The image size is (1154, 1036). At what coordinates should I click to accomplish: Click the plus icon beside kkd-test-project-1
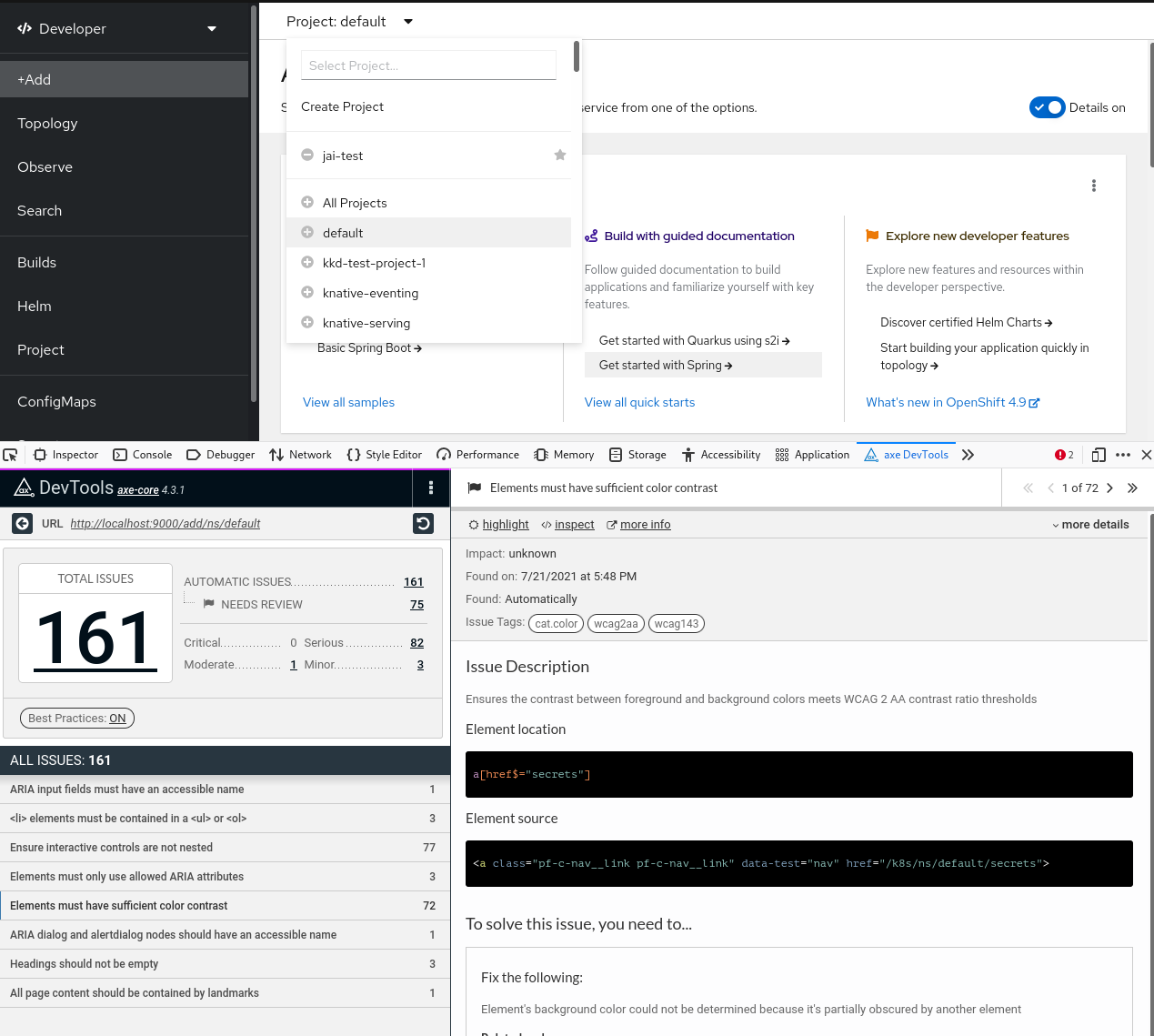click(x=307, y=262)
